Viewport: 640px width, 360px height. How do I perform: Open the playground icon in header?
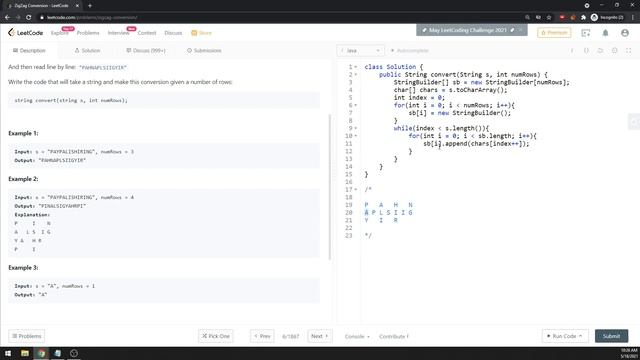(586, 33)
